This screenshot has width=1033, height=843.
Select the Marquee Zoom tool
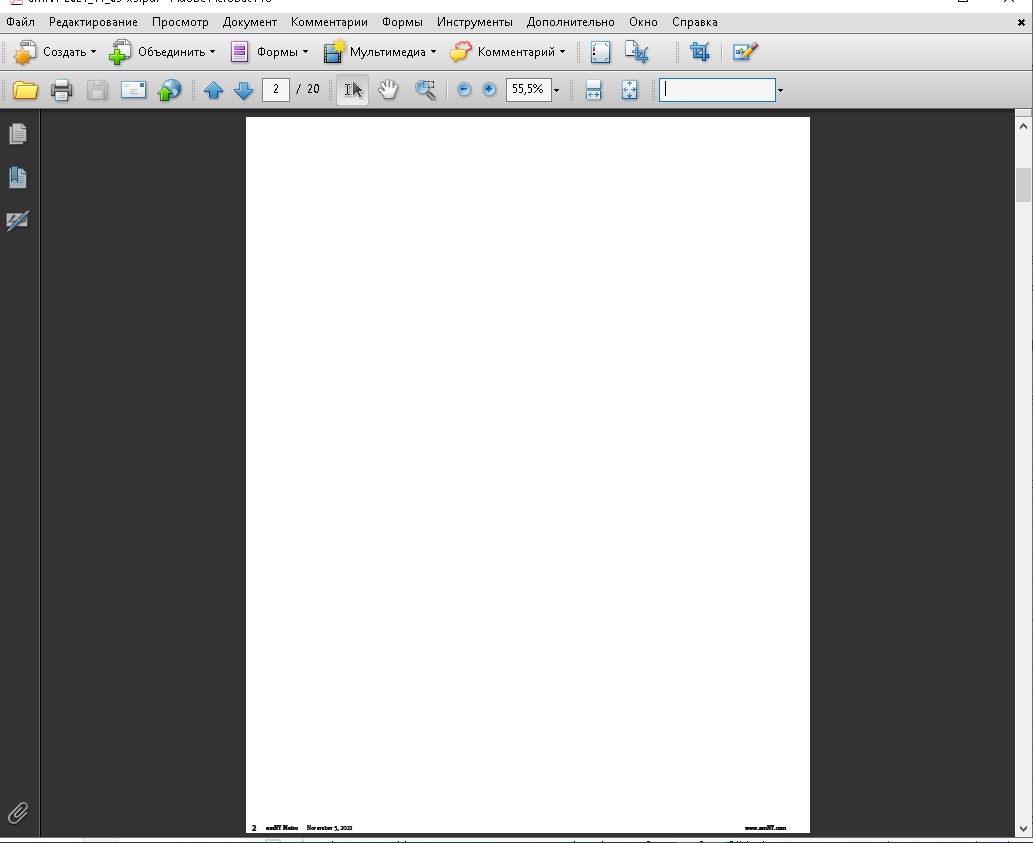coord(425,90)
